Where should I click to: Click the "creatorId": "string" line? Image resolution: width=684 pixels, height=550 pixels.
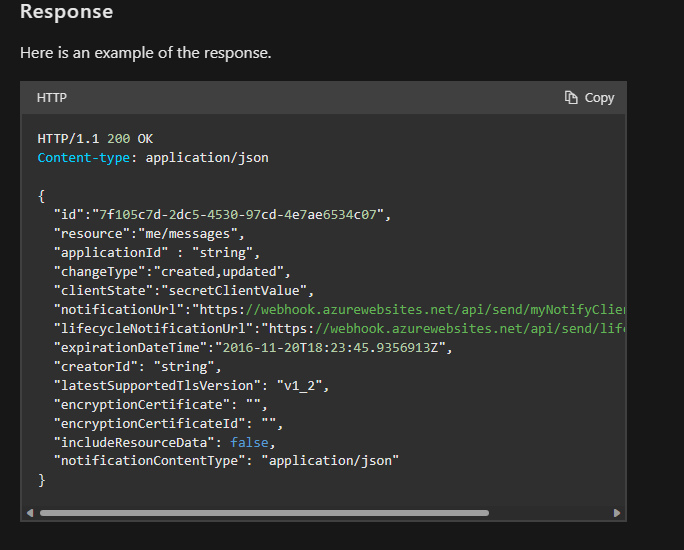point(137,366)
